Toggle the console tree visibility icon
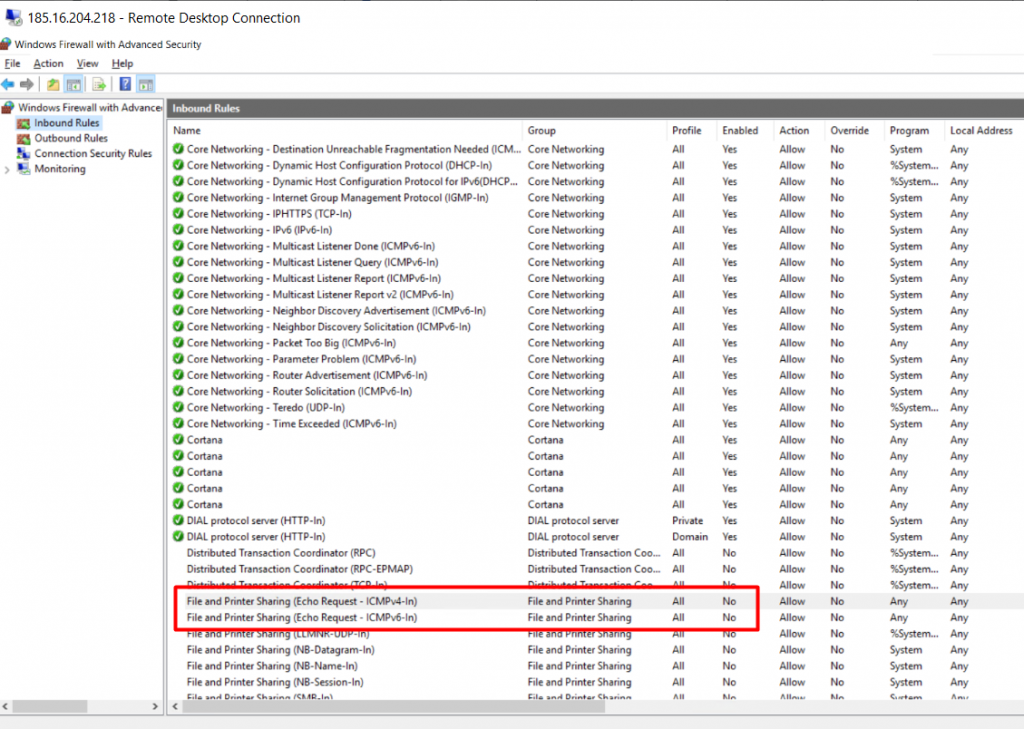The image size is (1024, 729). (x=74, y=84)
